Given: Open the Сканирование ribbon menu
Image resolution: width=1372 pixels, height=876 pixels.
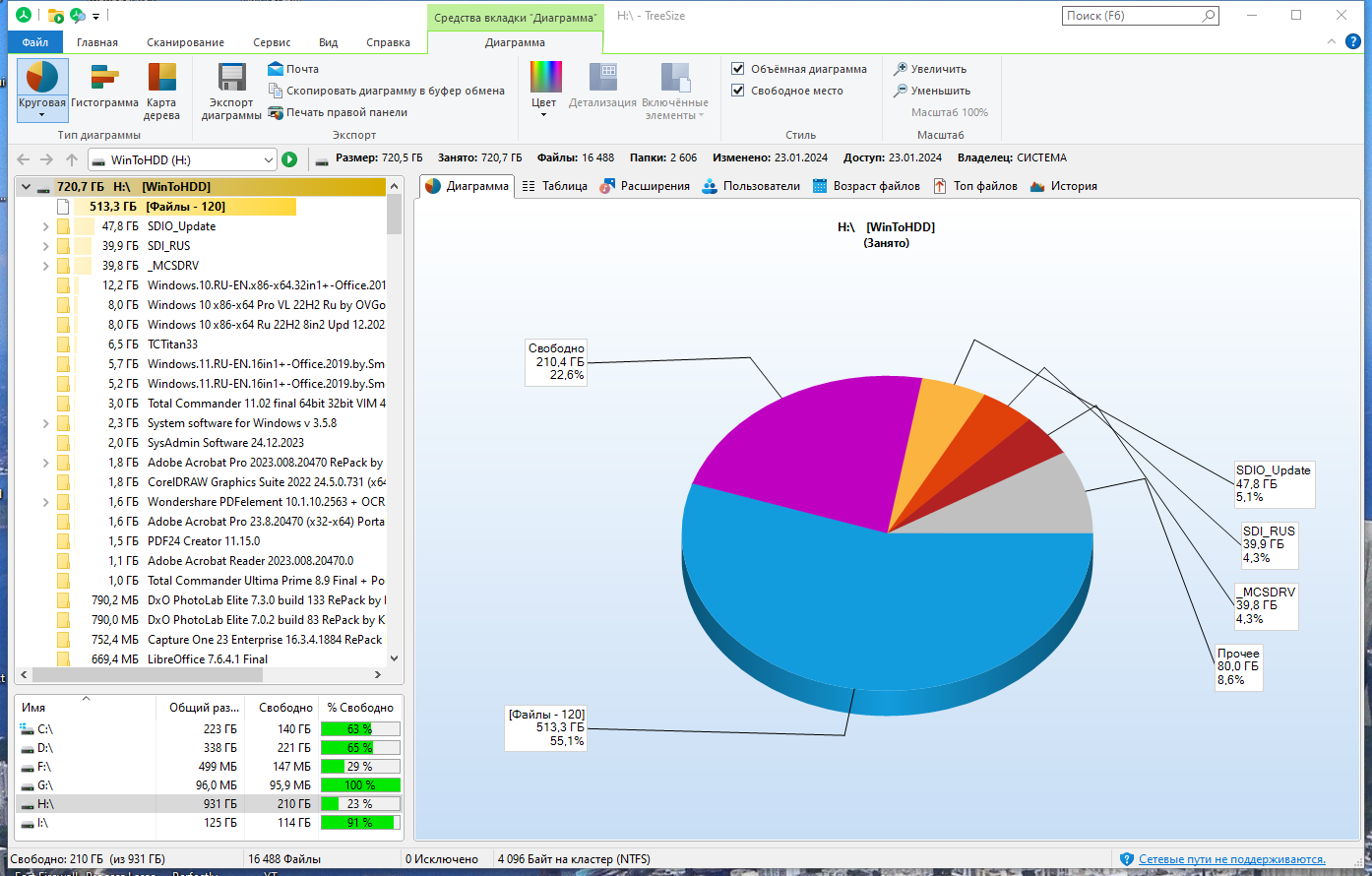Looking at the screenshot, I should 186,42.
